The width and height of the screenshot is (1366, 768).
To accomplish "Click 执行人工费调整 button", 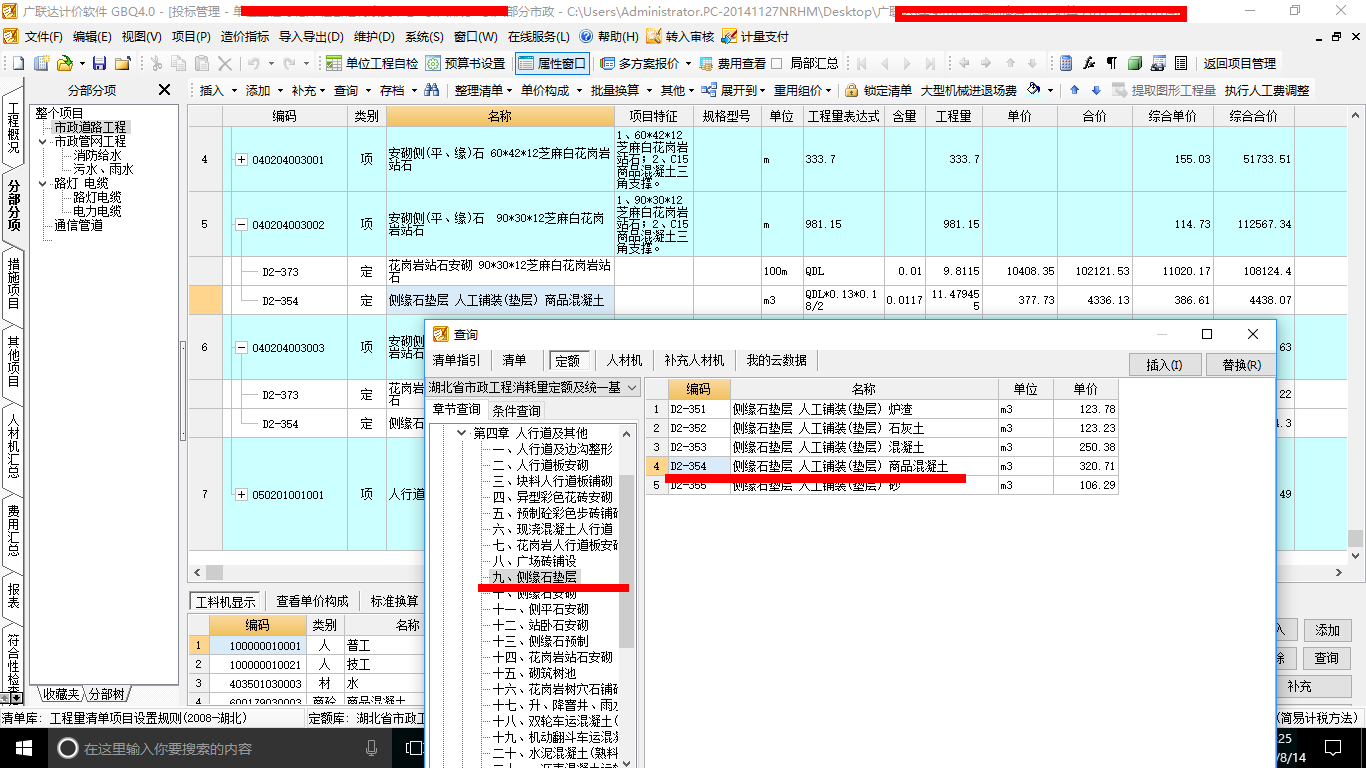I will pyautogui.click(x=1266, y=90).
